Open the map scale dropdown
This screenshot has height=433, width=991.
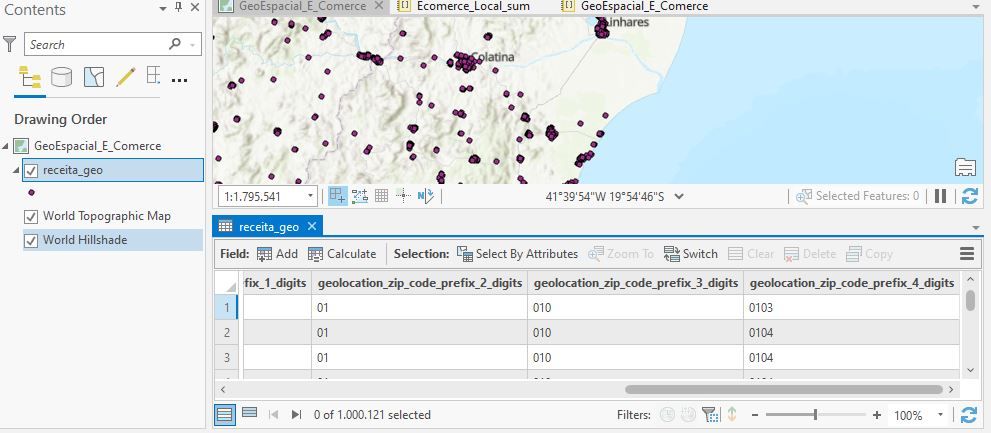point(310,196)
